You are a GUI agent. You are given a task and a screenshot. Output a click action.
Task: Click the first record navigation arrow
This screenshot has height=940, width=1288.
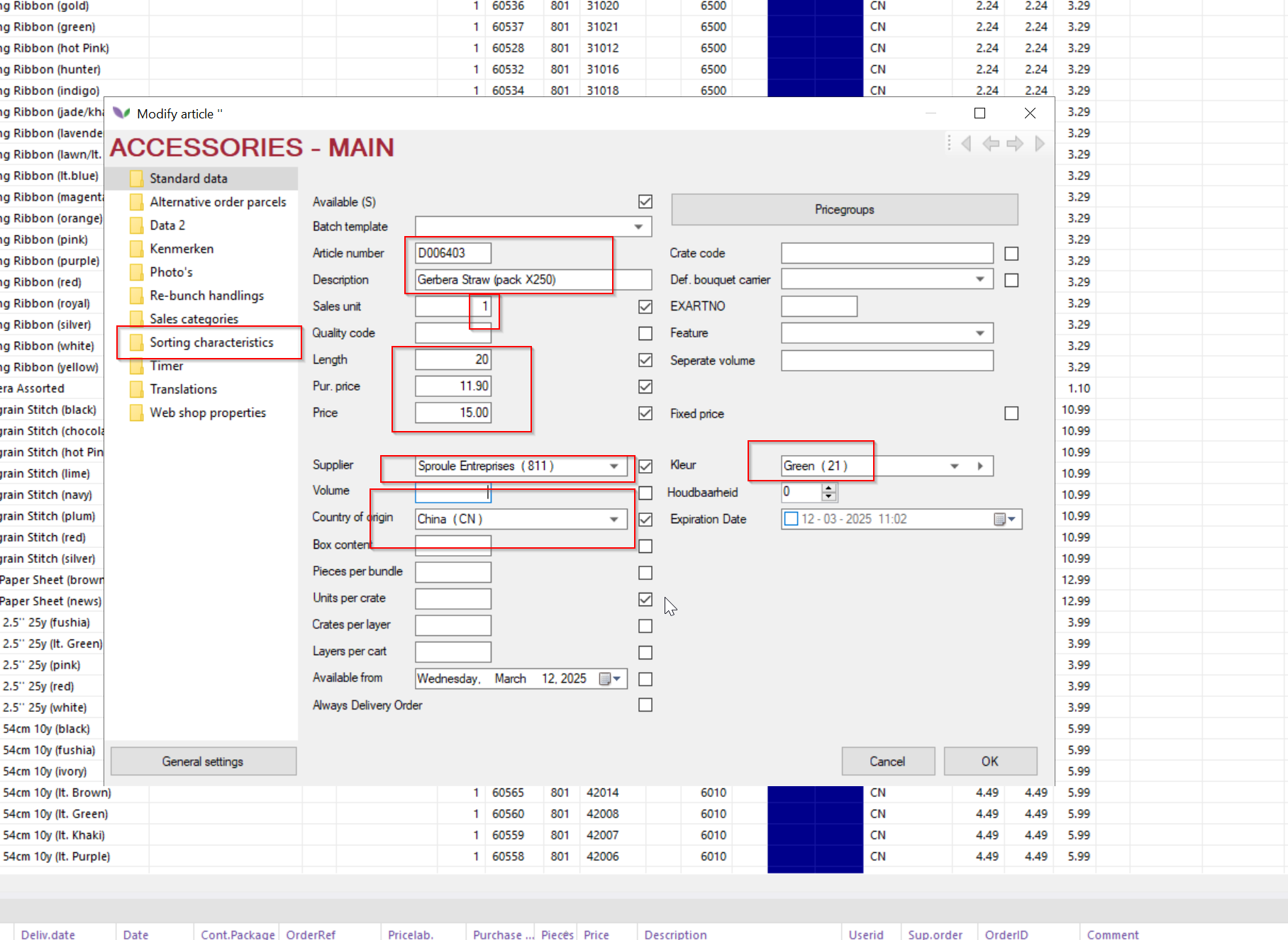tap(966, 144)
